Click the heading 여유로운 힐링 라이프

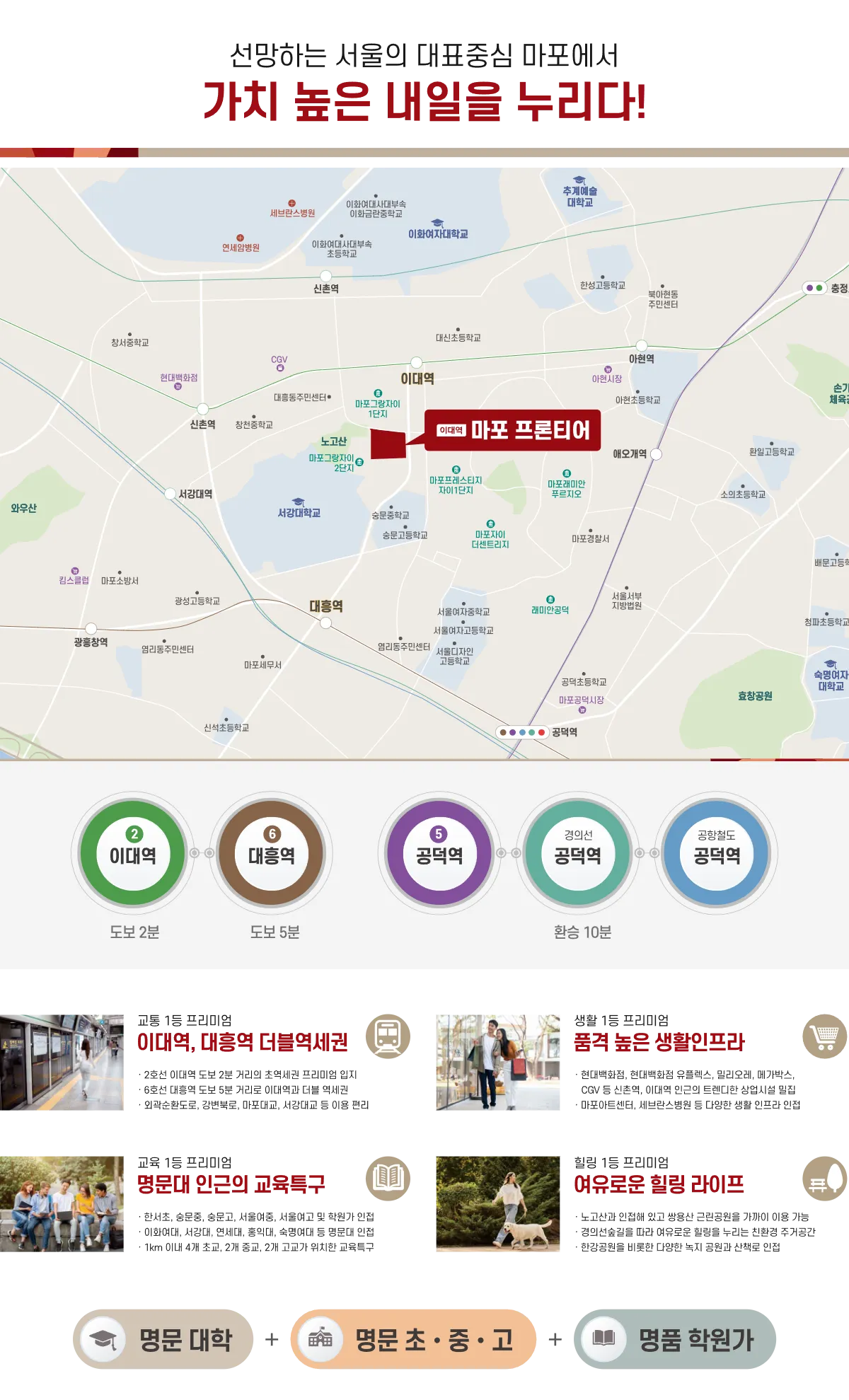click(x=659, y=1184)
